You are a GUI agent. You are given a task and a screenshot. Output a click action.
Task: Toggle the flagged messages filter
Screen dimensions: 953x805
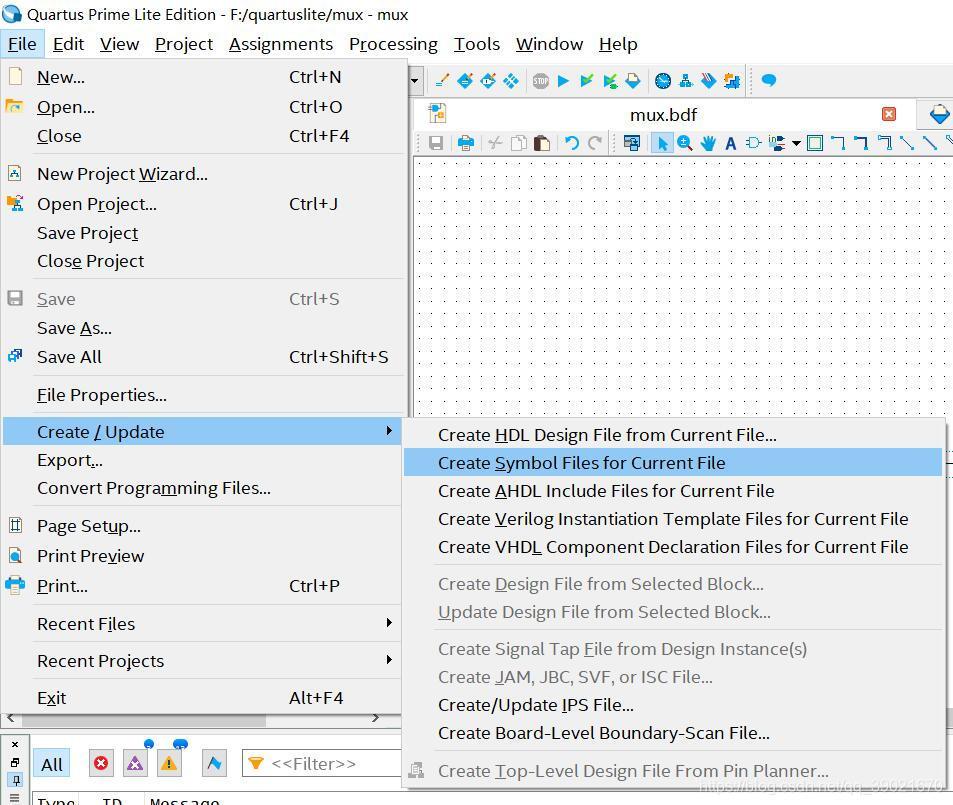(215, 763)
